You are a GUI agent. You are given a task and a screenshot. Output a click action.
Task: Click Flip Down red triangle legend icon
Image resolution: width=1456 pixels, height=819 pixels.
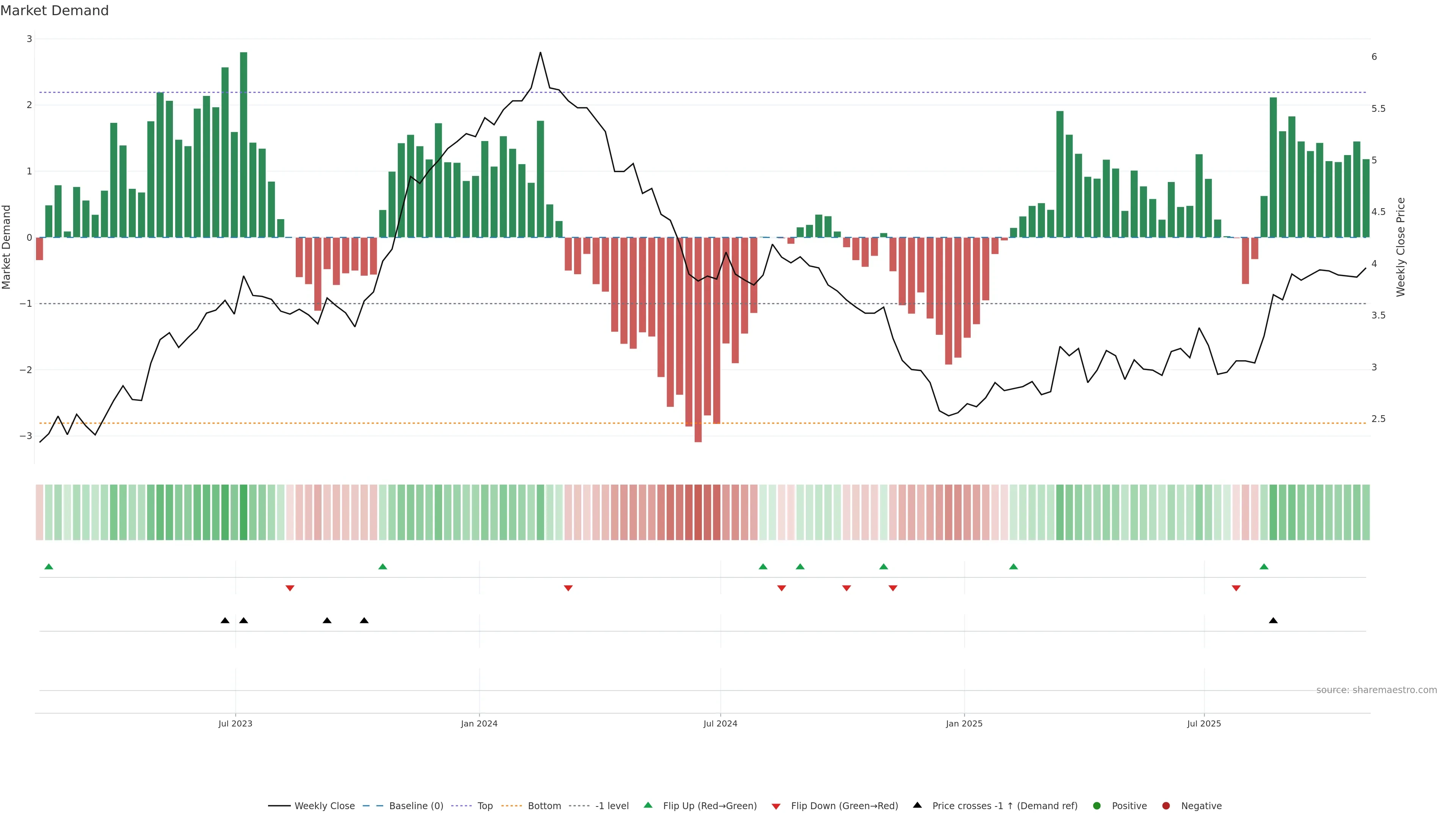point(776,806)
